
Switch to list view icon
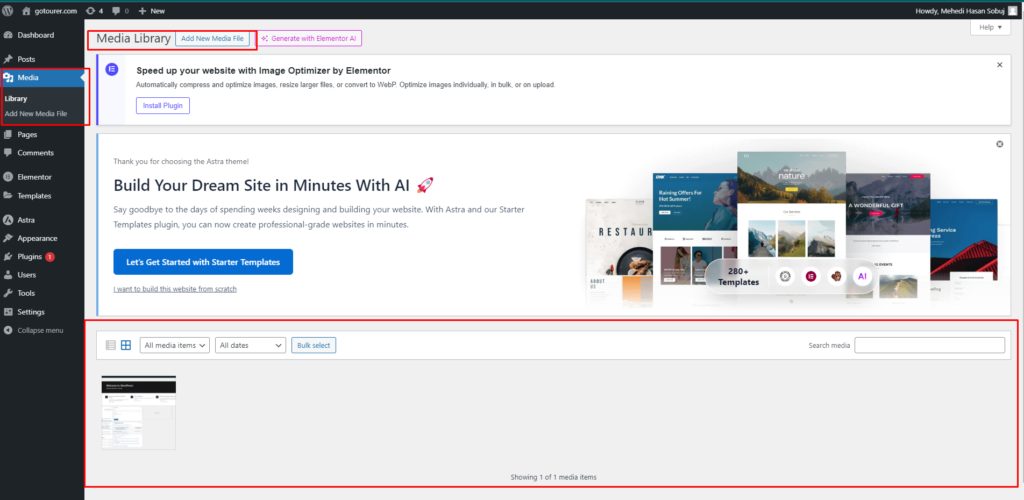pyautogui.click(x=111, y=345)
